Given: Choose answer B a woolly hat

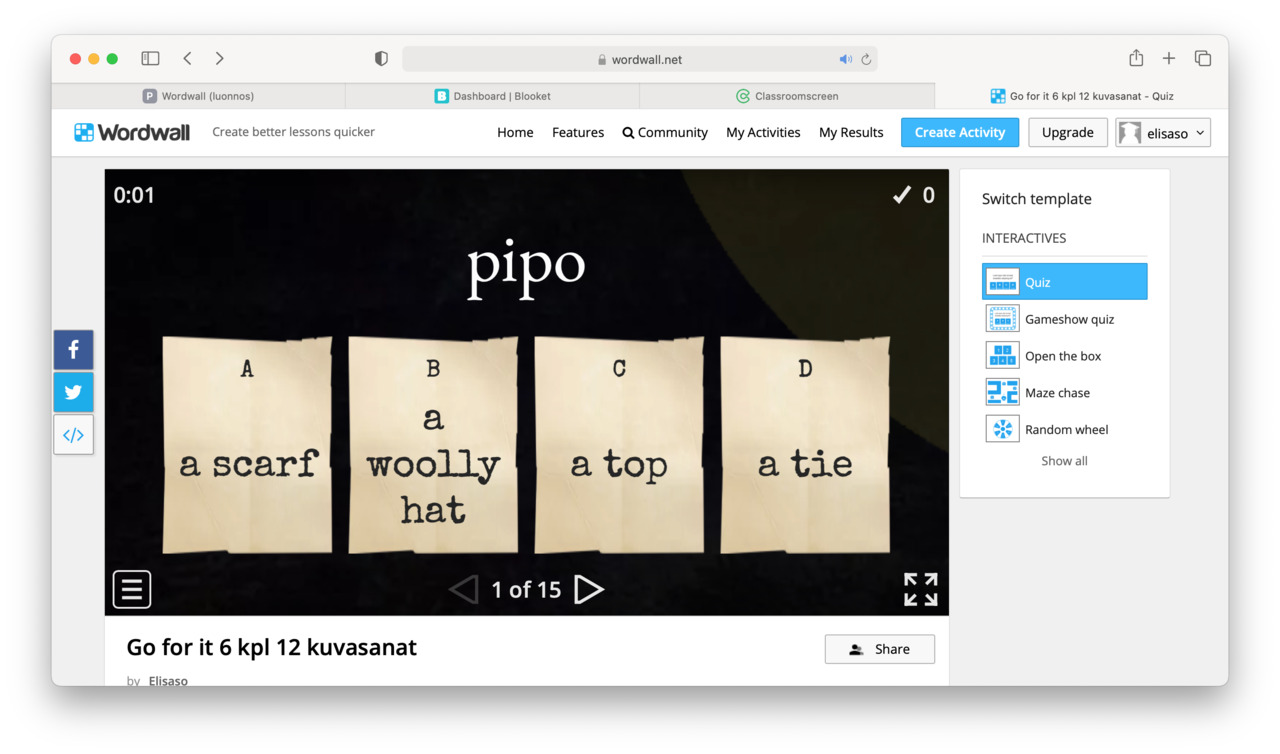Looking at the screenshot, I should (x=433, y=445).
